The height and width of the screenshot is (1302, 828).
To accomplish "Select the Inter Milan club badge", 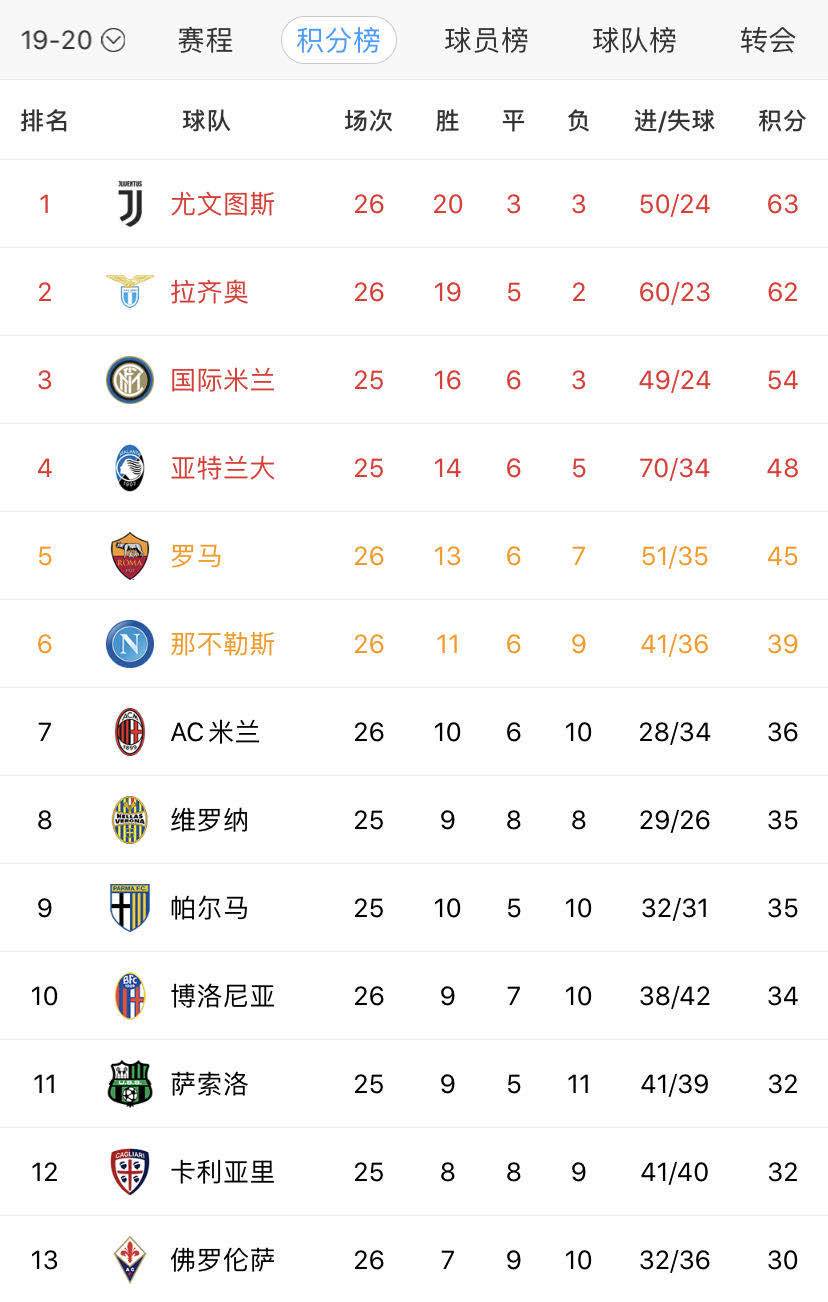I will tap(130, 380).
